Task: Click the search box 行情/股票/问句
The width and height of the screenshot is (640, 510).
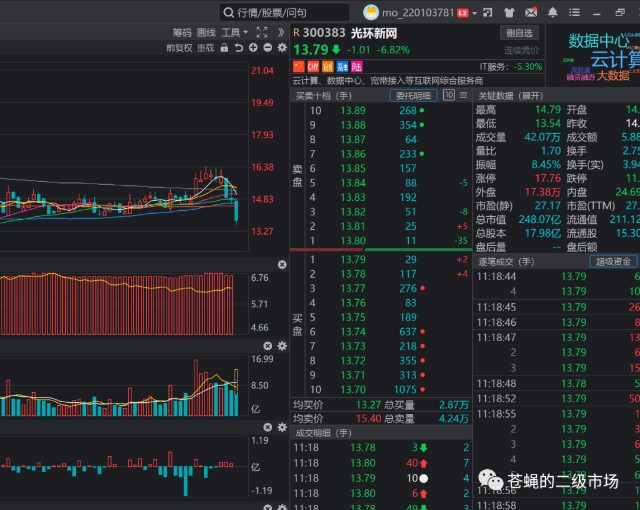Action: click(x=284, y=13)
